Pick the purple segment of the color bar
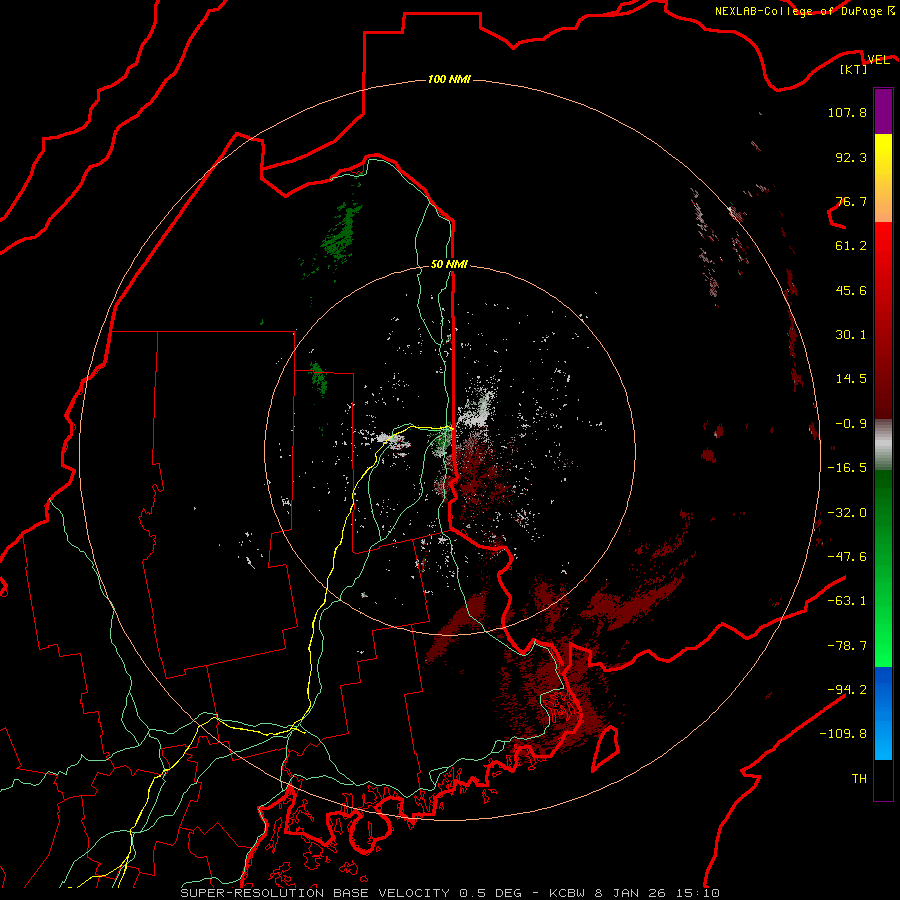The image size is (900, 900). [883, 111]
